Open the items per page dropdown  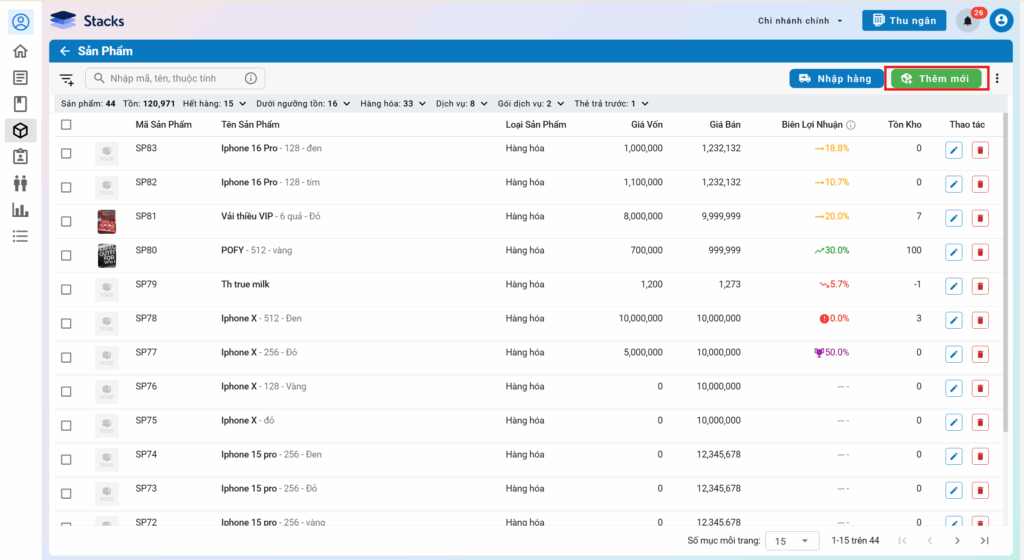(x=791, y=541)
